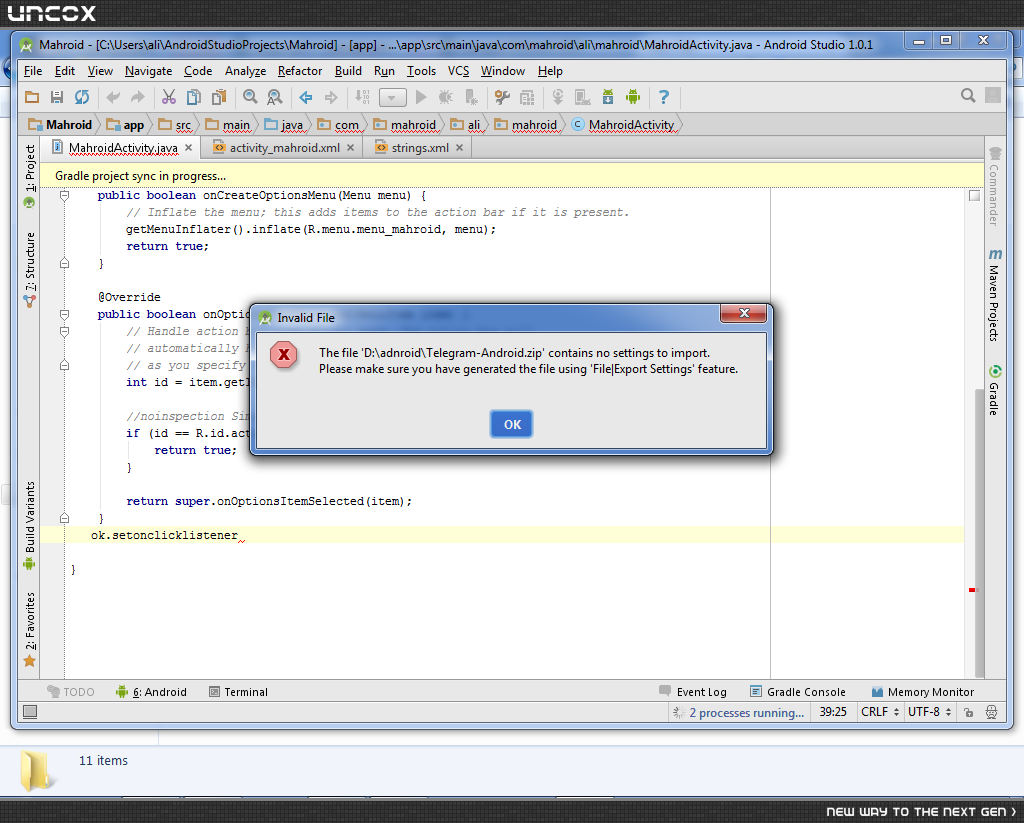
Task: Toggle the Structure side panel
Action: pyautogui.click(x=29, y=269)
